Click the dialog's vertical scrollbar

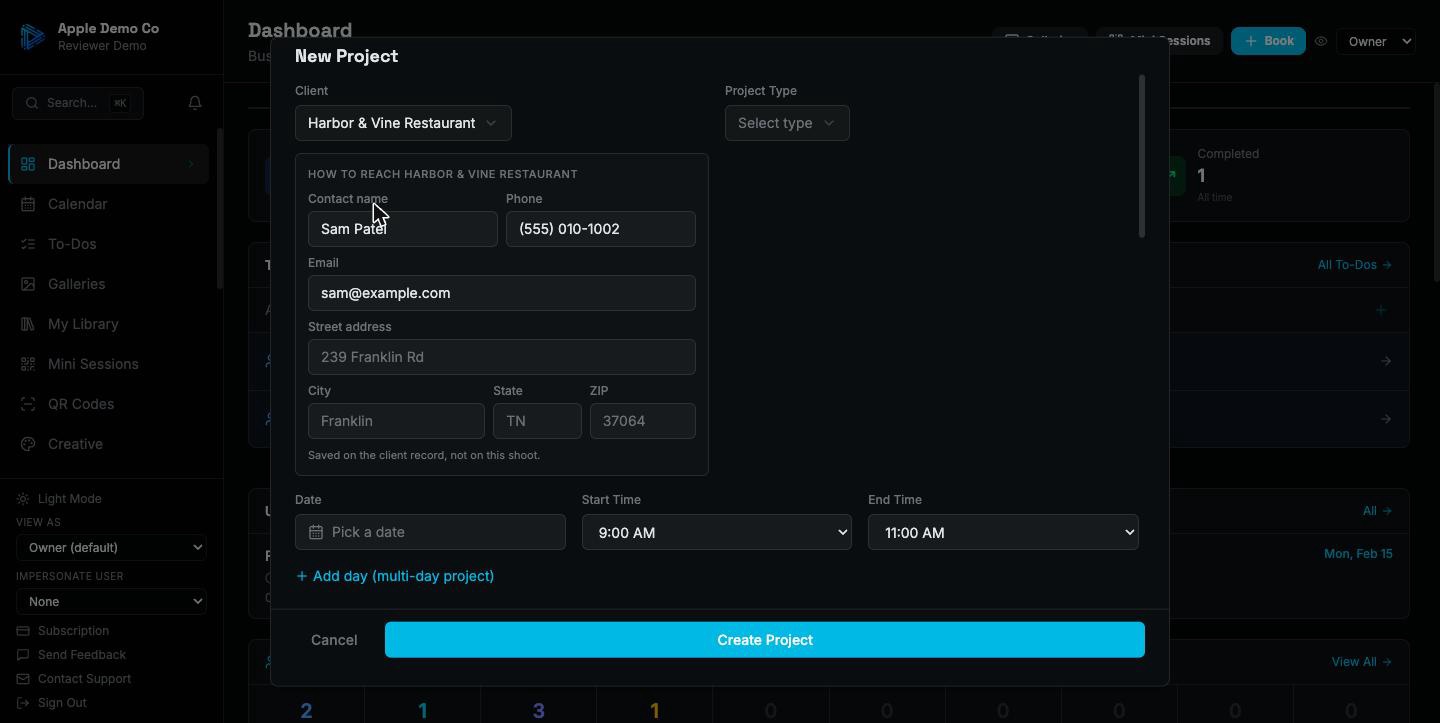pos(1142,156)
